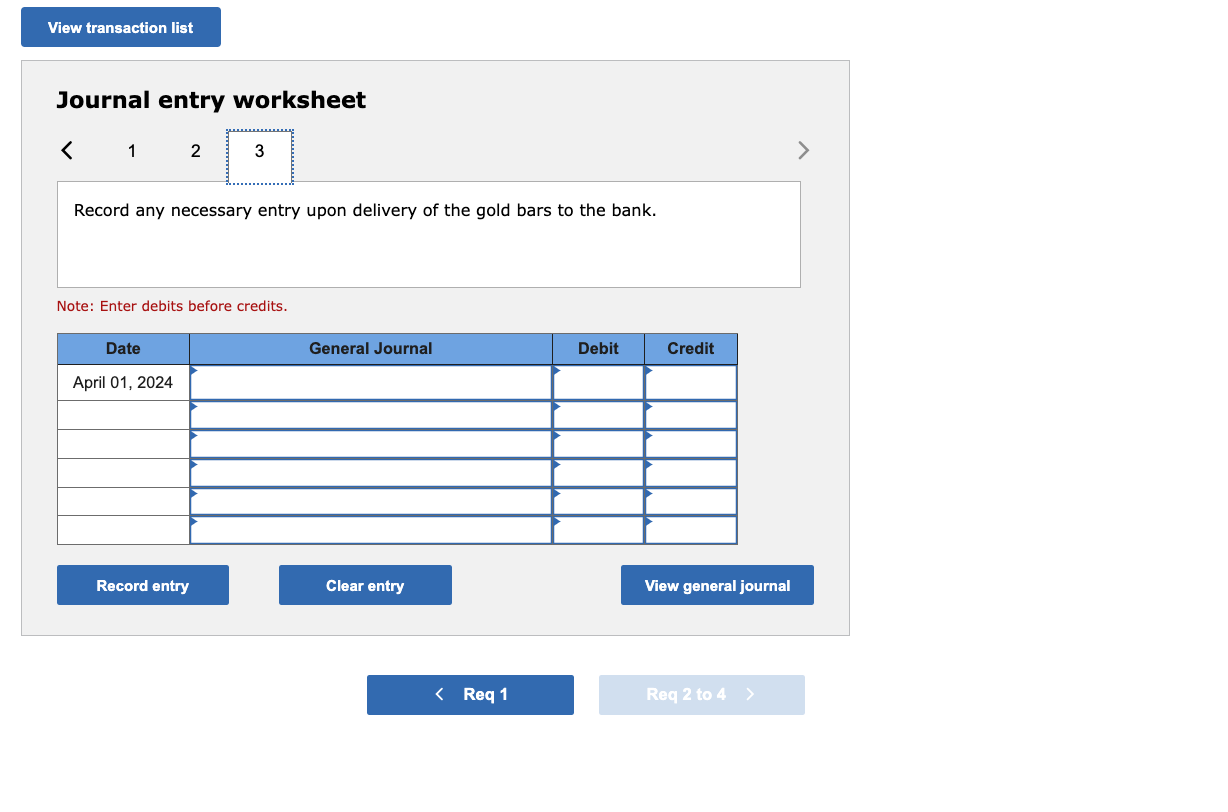Select the active worksheet tab 3
Viewport: 1228px width, 812px height.
(x=259, y=150)
